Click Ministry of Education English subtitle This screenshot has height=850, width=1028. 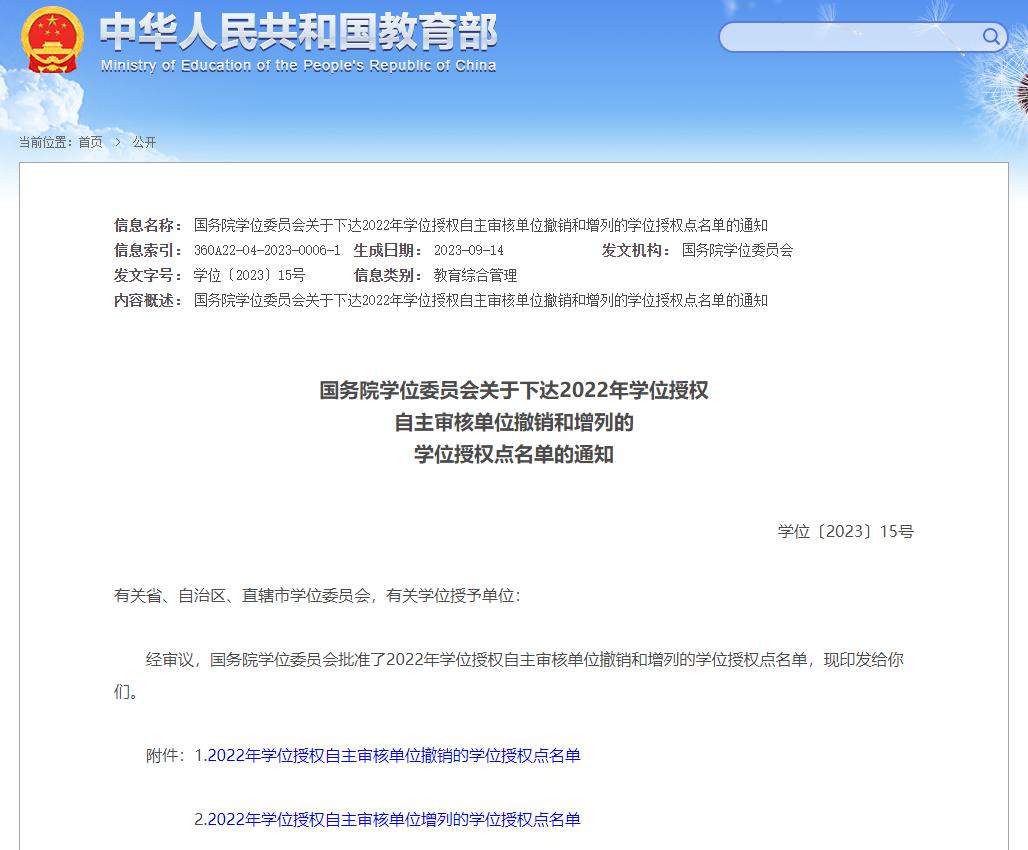(x=298, y=66)
